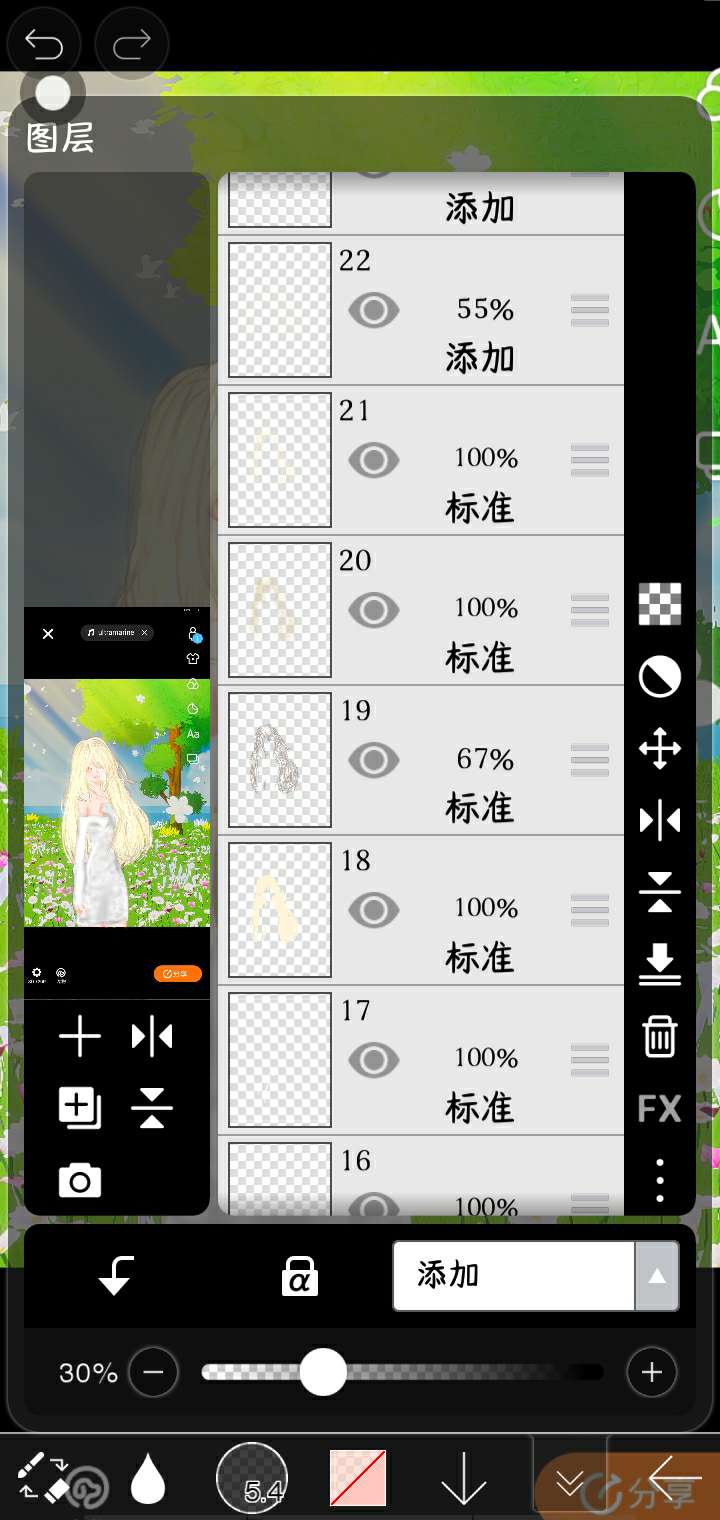Tap the redo arrow icon
720x1520 pixels.
pyautogui.click(x=131, y=43)
